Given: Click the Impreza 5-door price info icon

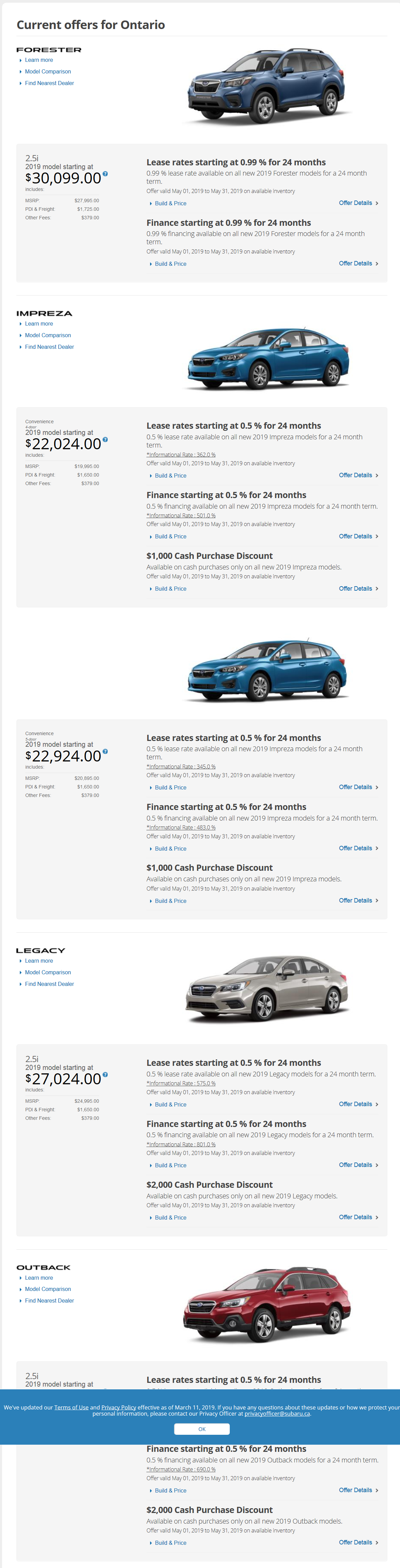Looking at the screenshot, I should [105, 752].
